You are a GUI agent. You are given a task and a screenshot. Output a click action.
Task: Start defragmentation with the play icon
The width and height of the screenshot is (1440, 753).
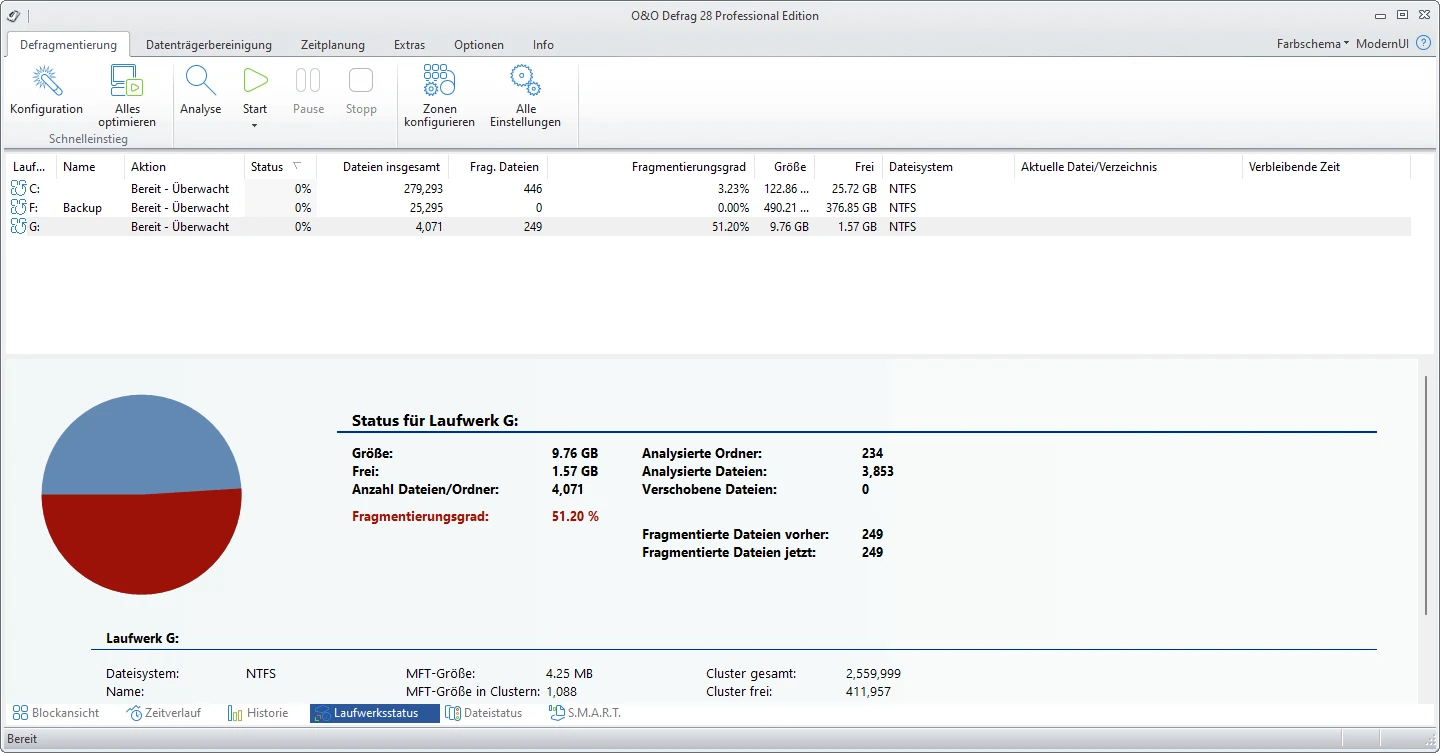[x=255, y=80]
